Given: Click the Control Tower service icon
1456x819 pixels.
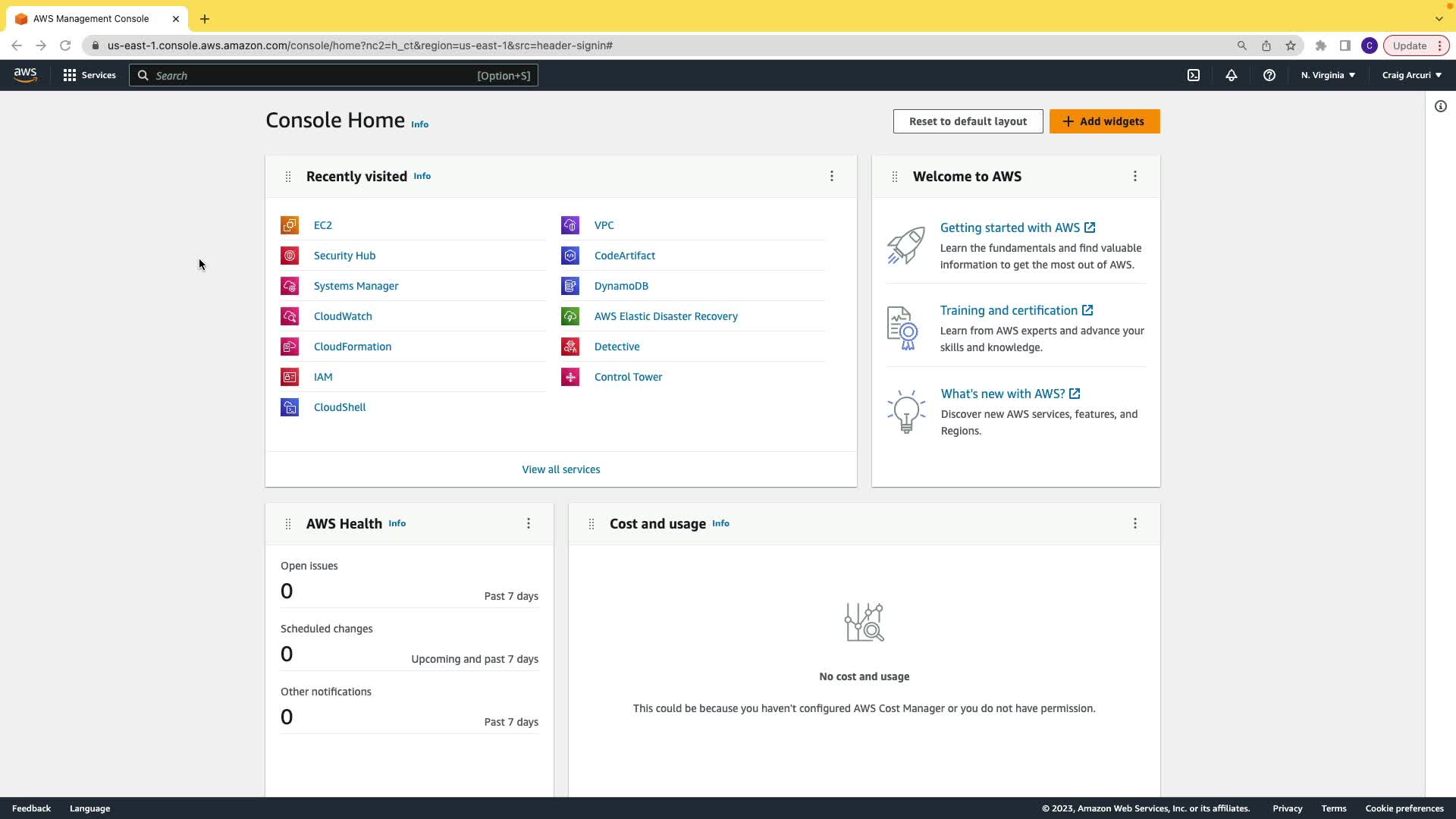Looking at the screenshot, I should [x=570, y=377].
